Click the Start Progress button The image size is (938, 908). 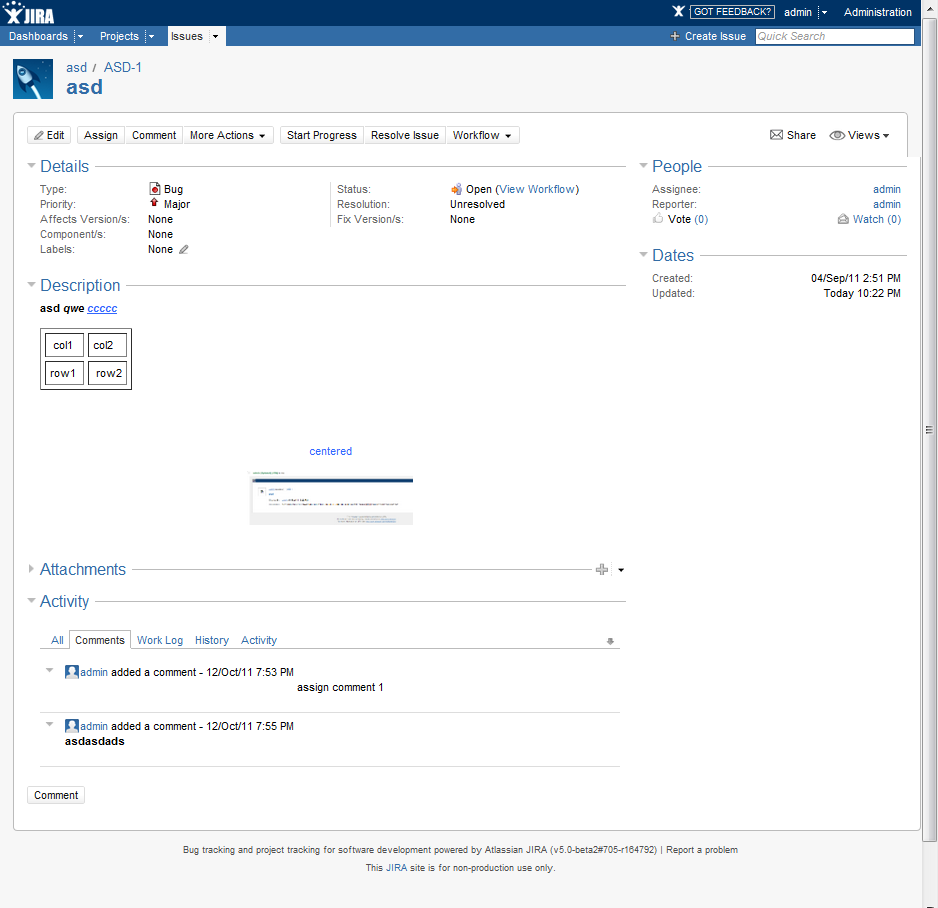click(x=321, y=135)
